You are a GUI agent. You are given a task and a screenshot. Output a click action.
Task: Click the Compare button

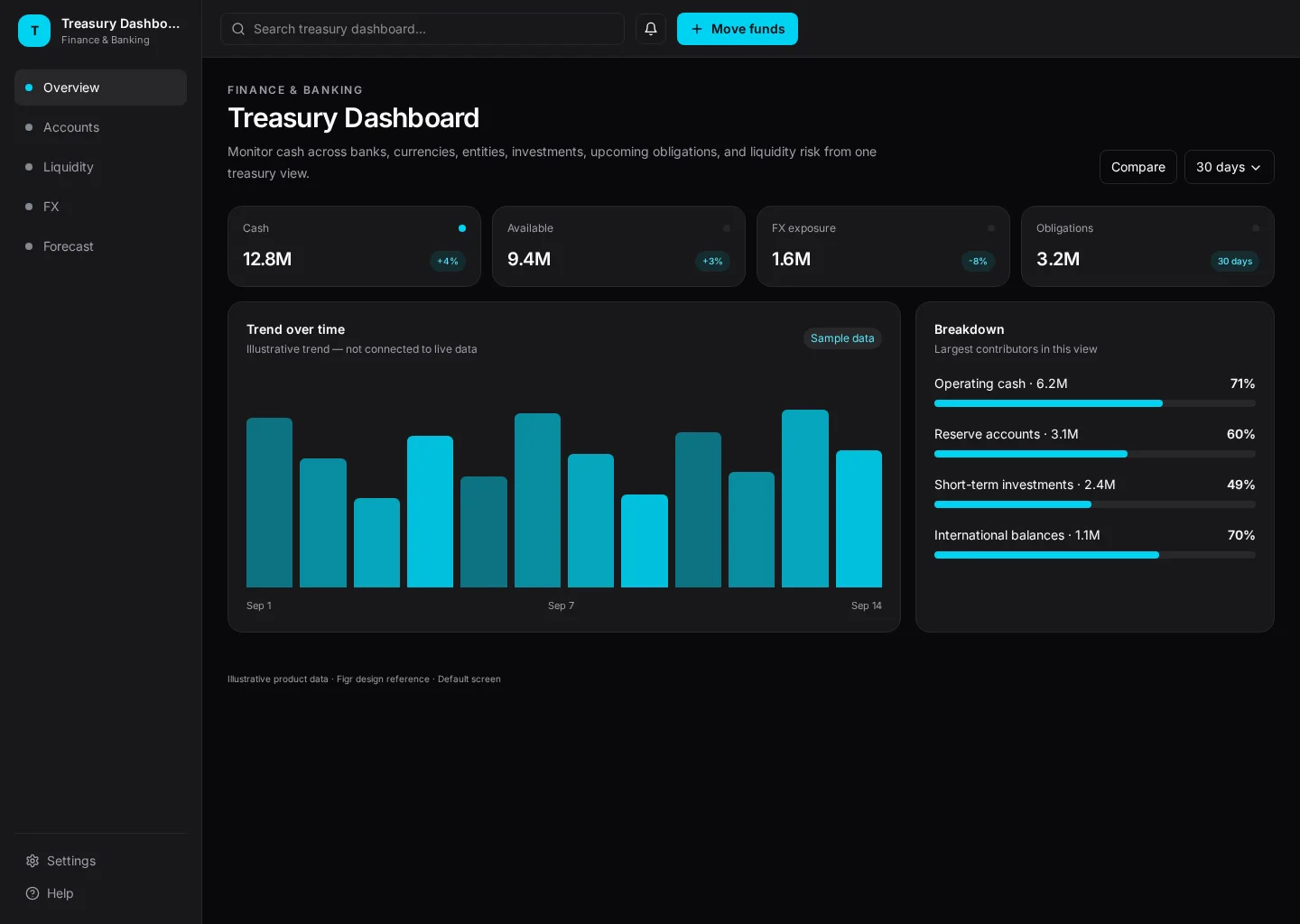point(1138,167)
